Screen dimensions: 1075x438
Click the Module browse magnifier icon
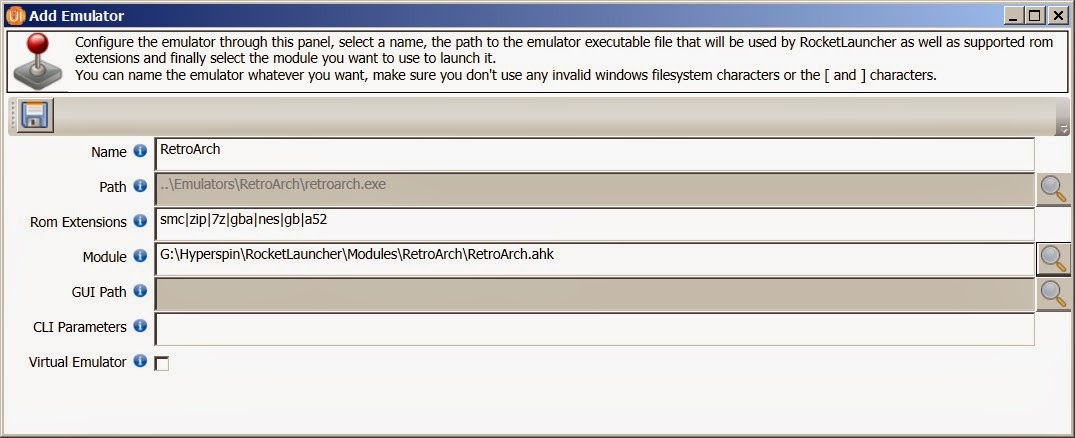coord(1052,258)
